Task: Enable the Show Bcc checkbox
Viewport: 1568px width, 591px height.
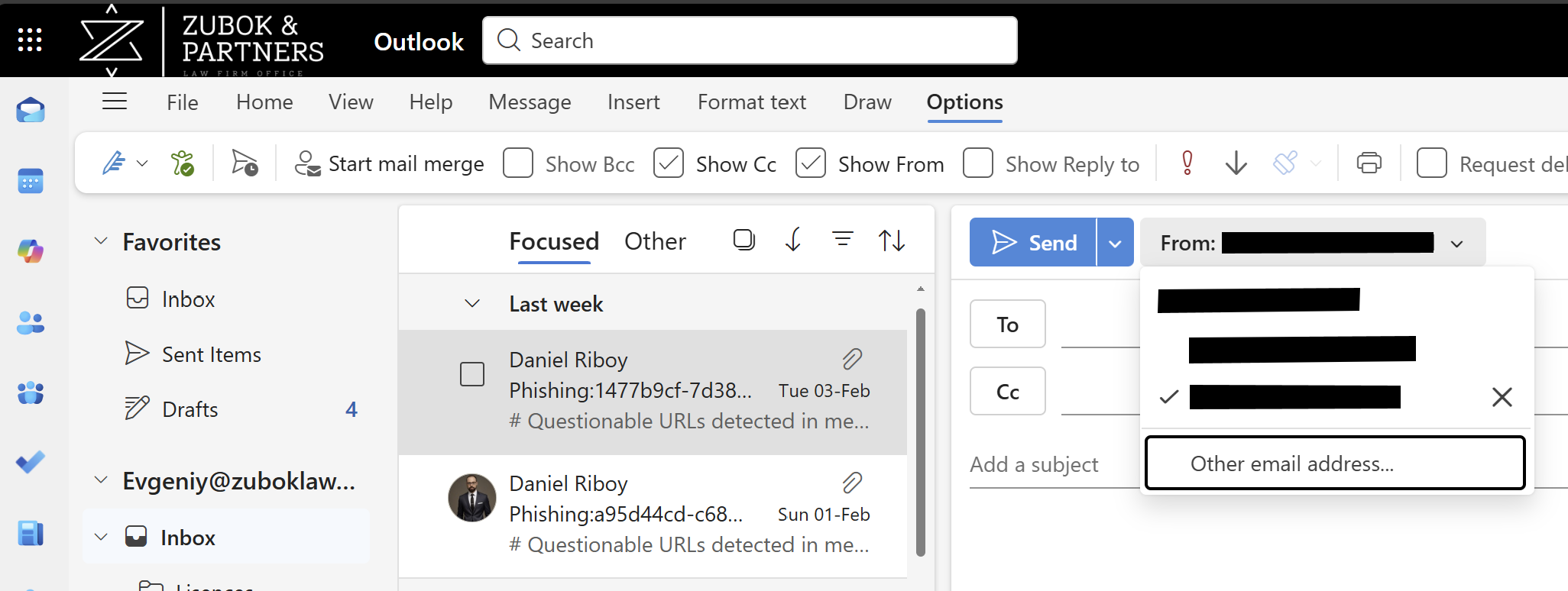Action: pos(518,163)
